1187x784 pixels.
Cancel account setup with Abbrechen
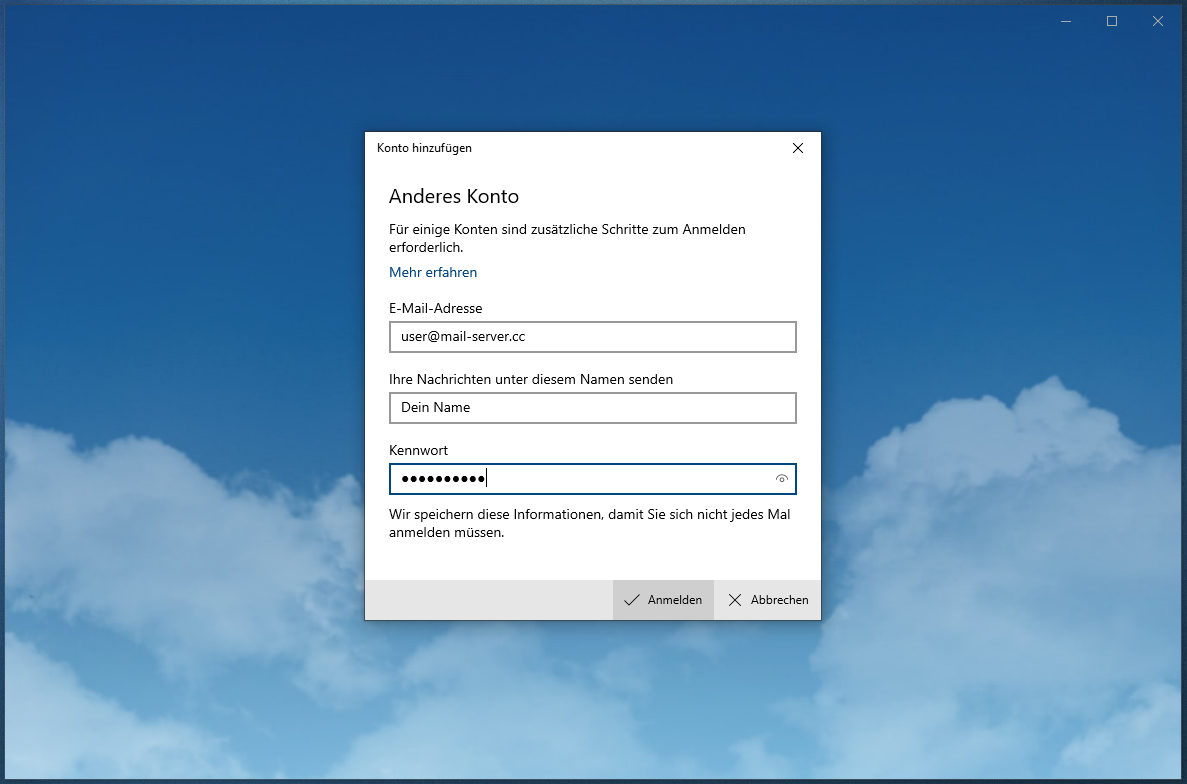point(768,600)
